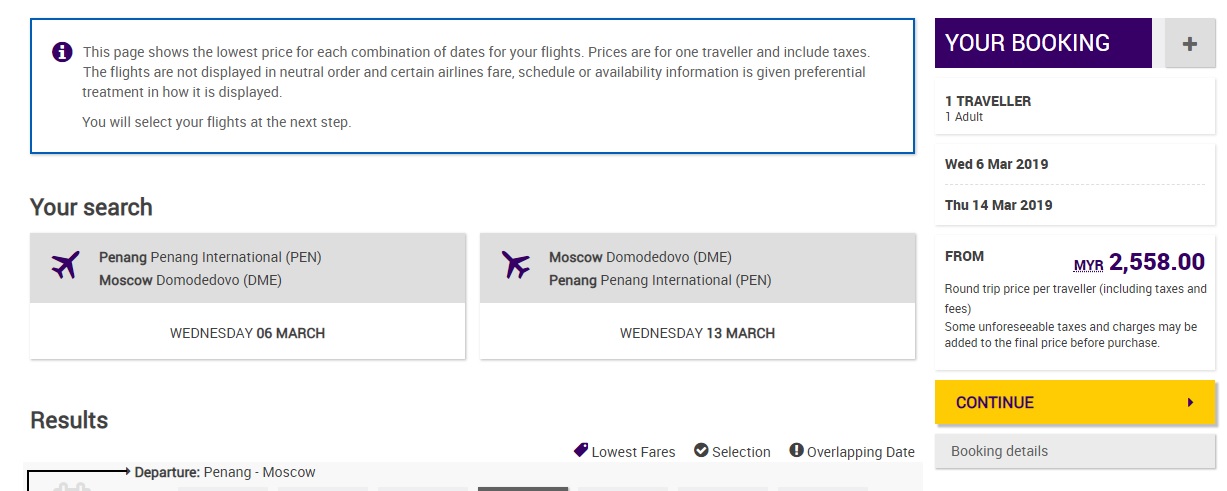Click the MYR currency abbreviation
1227x491 pixels.
pyautogui.click(x=1088, y=265)
